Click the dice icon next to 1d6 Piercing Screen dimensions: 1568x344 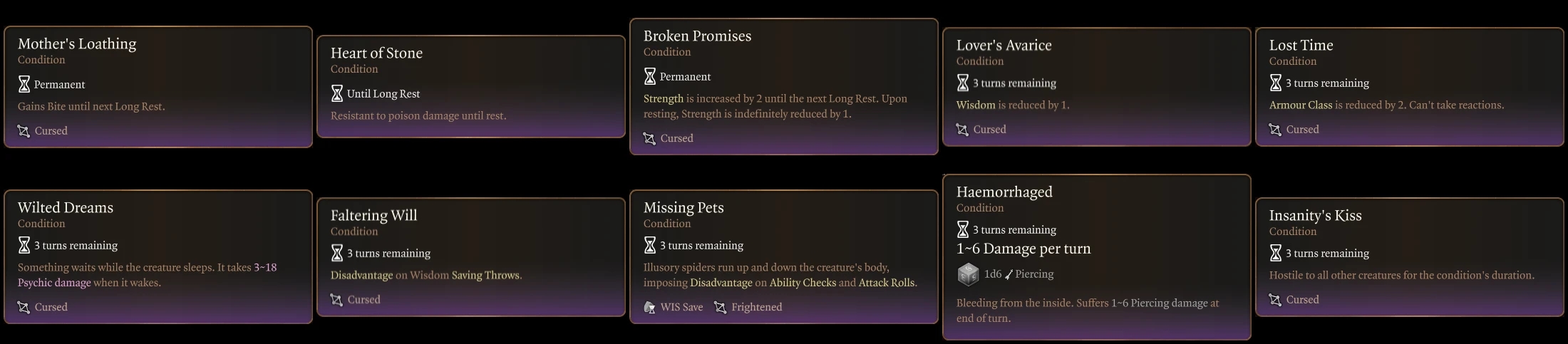click(x=968, y=274)
